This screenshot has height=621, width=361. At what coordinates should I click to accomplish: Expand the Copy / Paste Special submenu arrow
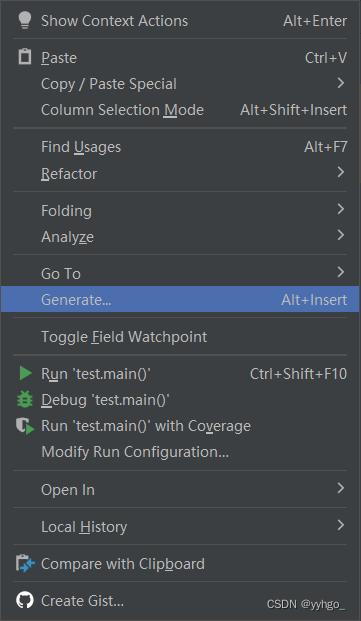pyautogui.click(x=341, y=83)
